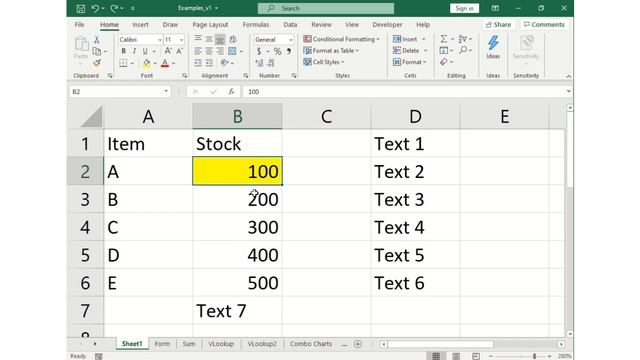
Task: Click AutoSum sigma icon
Action: coord(444,39)
